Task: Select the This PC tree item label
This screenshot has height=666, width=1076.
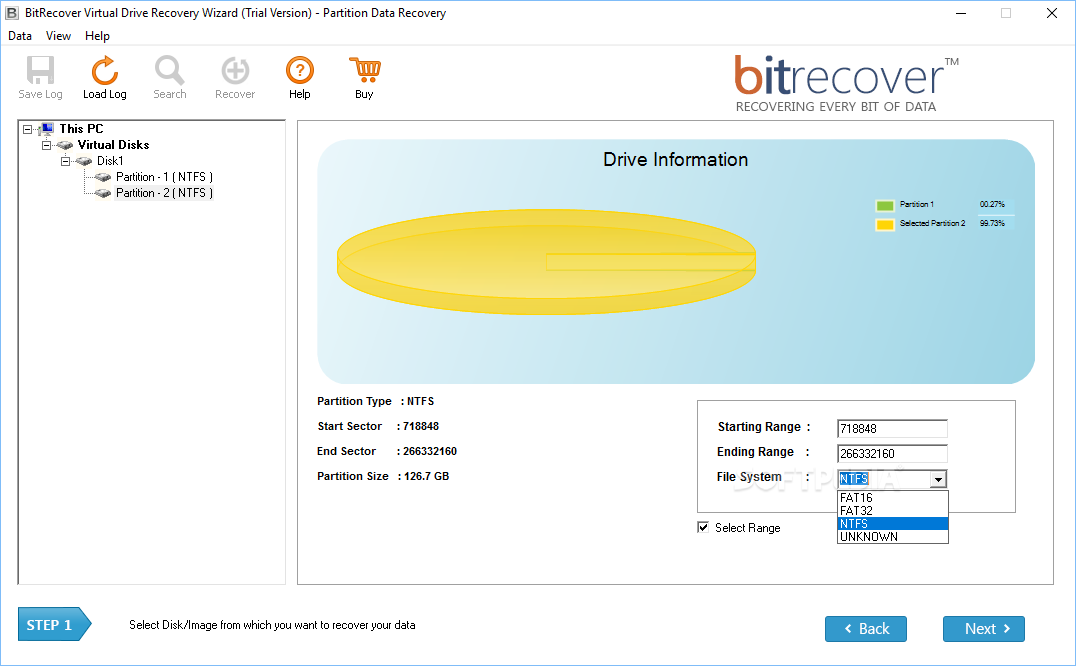Action: (81, 128)
